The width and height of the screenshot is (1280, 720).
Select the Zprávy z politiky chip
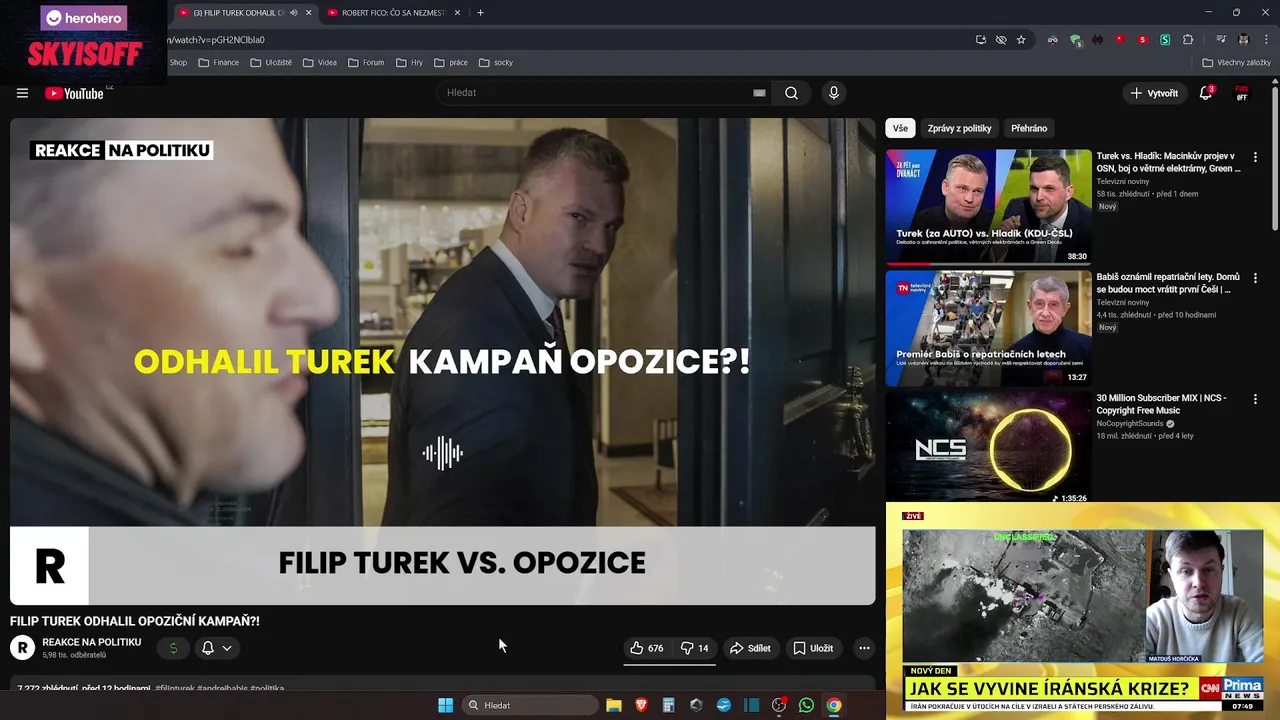[959, 128]
